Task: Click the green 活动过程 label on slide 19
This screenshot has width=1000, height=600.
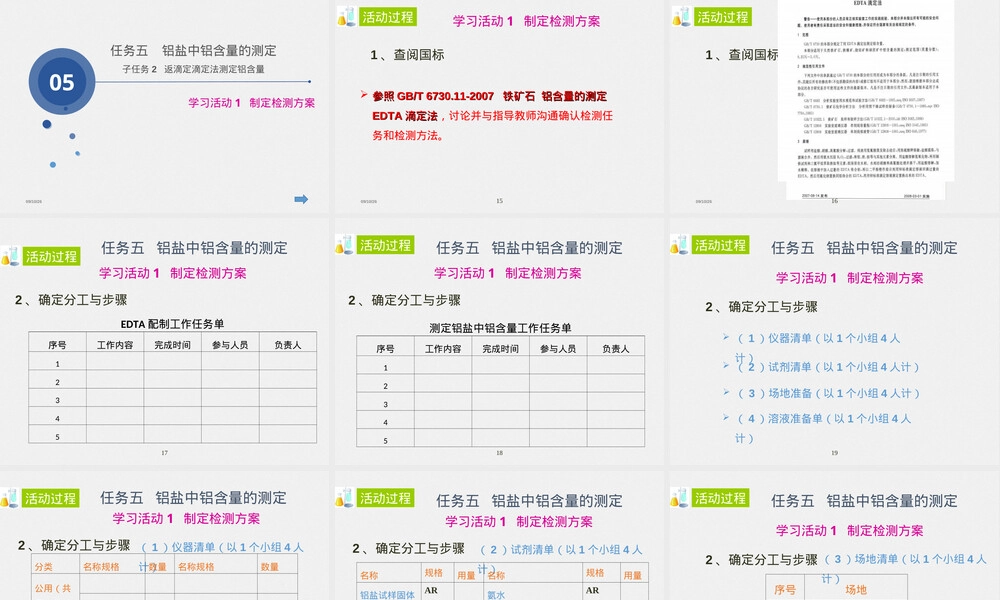Action: tap(721, 245)
